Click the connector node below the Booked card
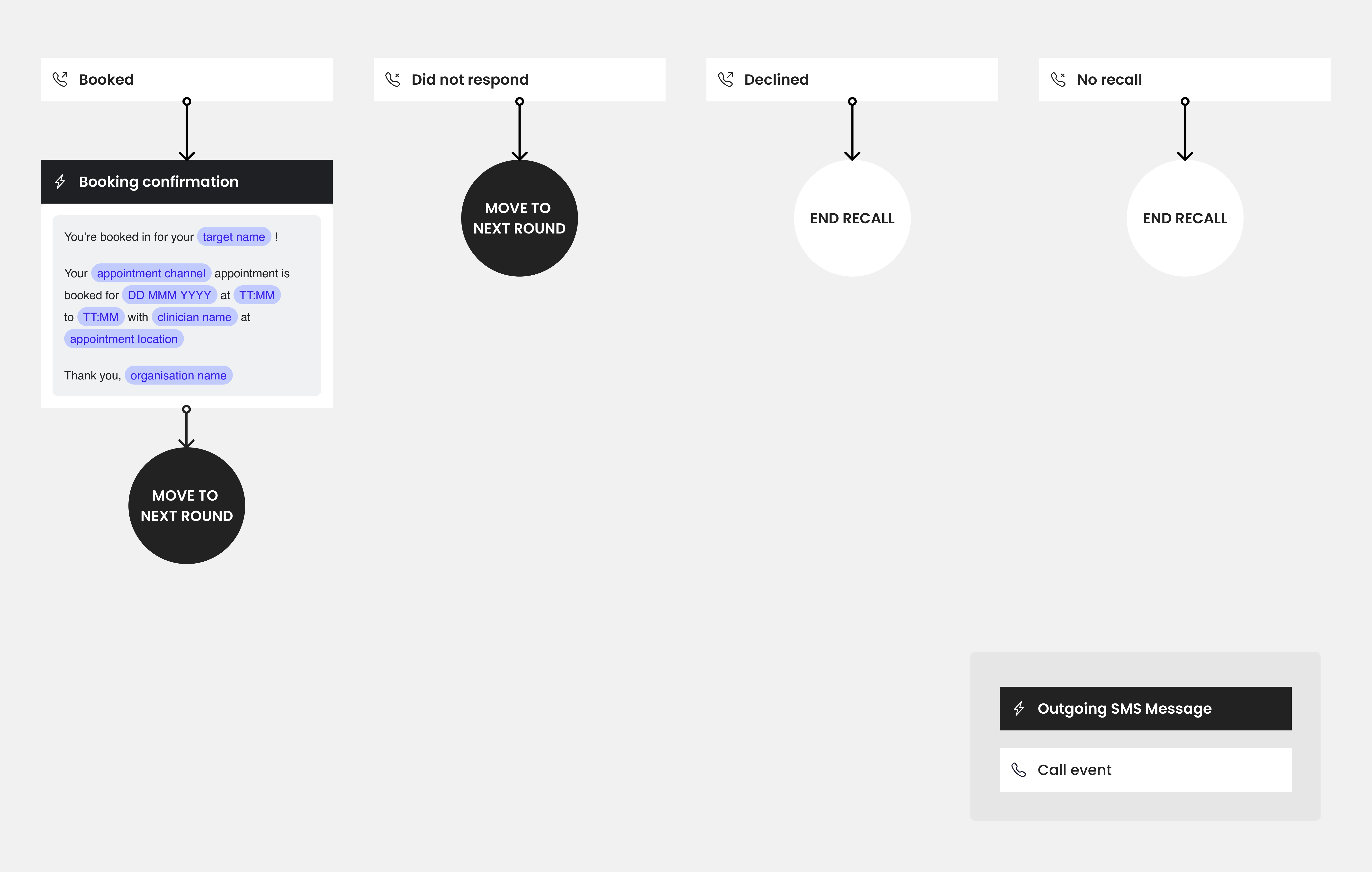 tap(187, 101)
